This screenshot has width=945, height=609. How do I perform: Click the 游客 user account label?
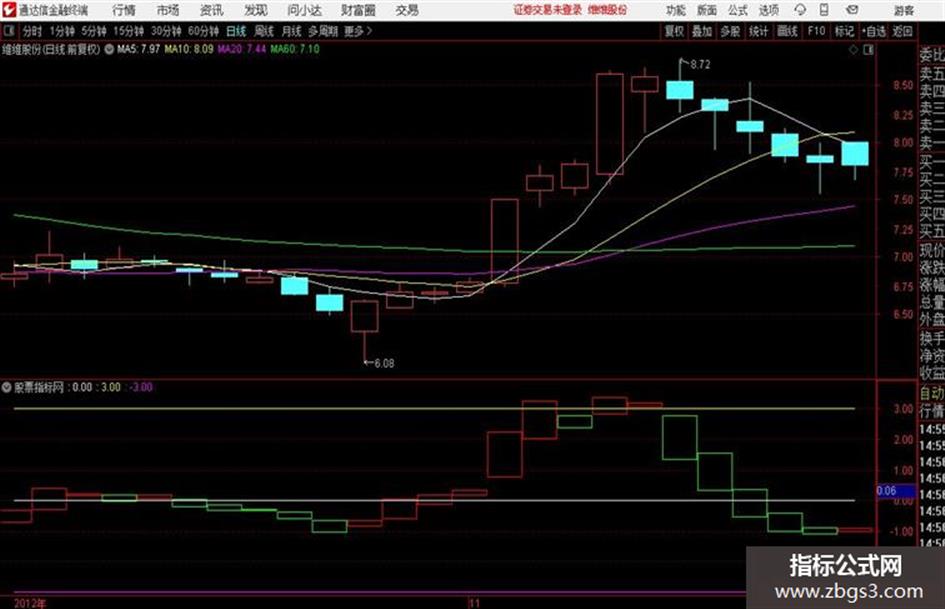tap(904, 10)
